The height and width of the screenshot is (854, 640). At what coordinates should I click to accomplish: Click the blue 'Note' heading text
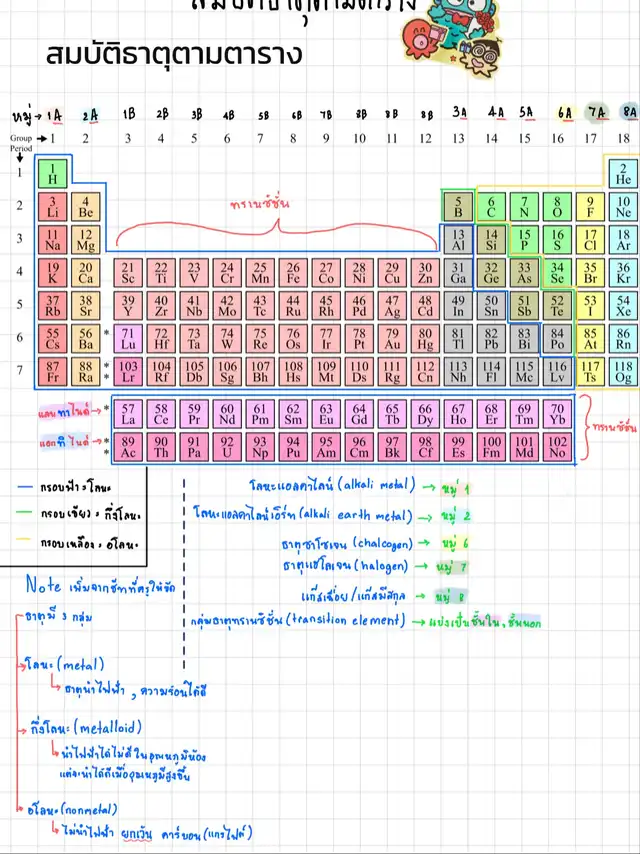click(x=44, y=583)
